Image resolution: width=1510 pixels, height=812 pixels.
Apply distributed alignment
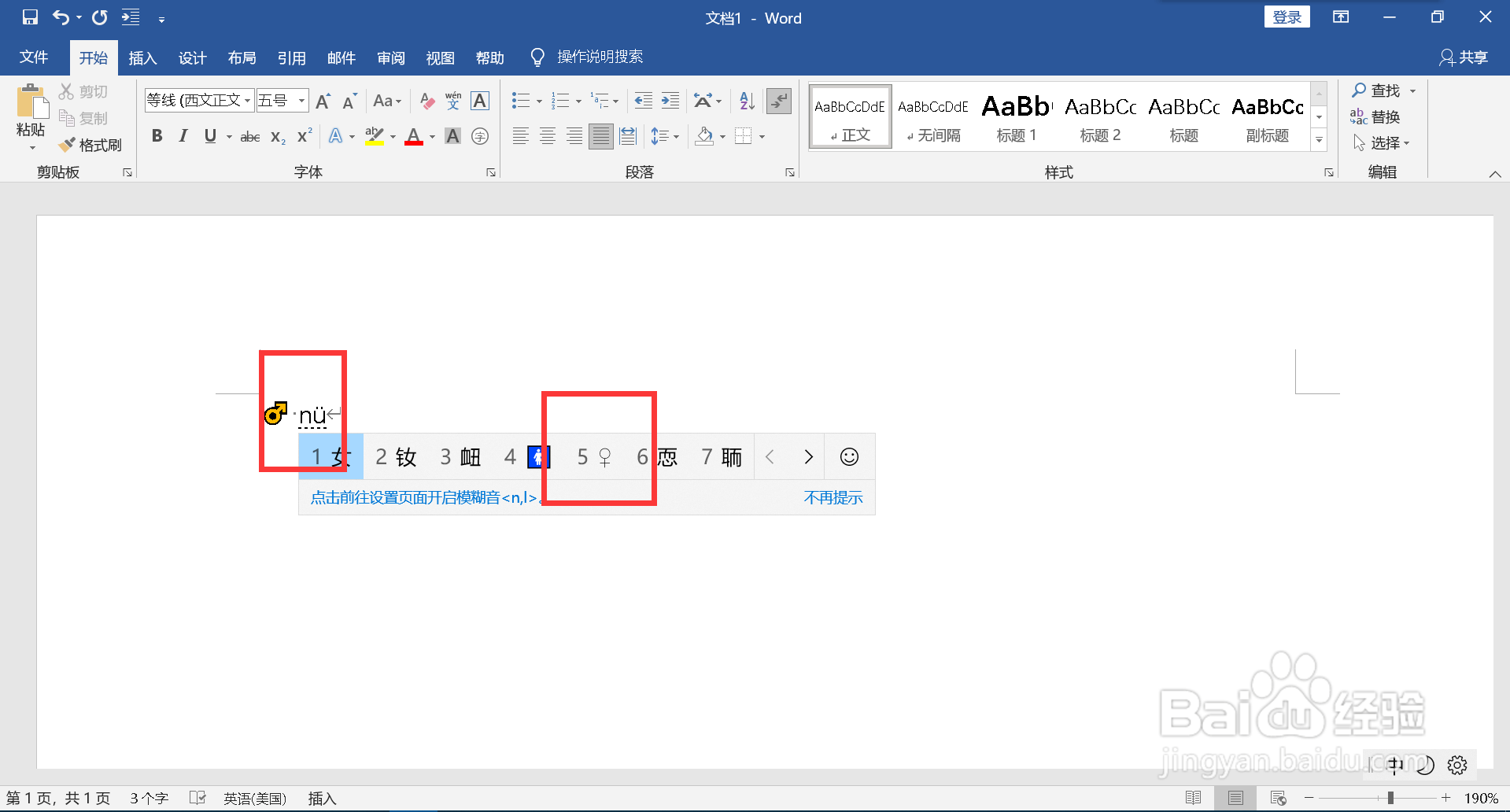pyautogui.click(x=628, y=136)
